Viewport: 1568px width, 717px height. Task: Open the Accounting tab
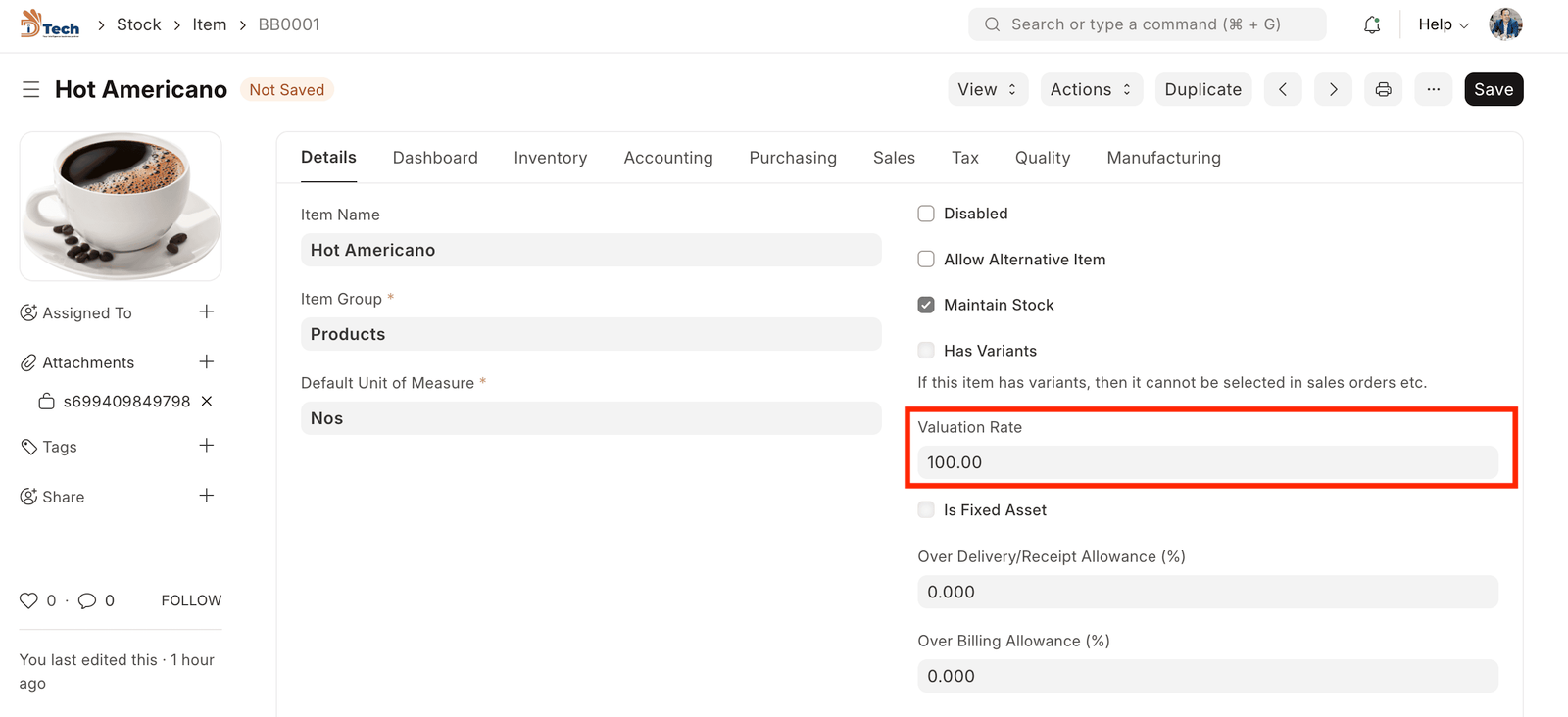pyautogui.click(x=668, y=158)
